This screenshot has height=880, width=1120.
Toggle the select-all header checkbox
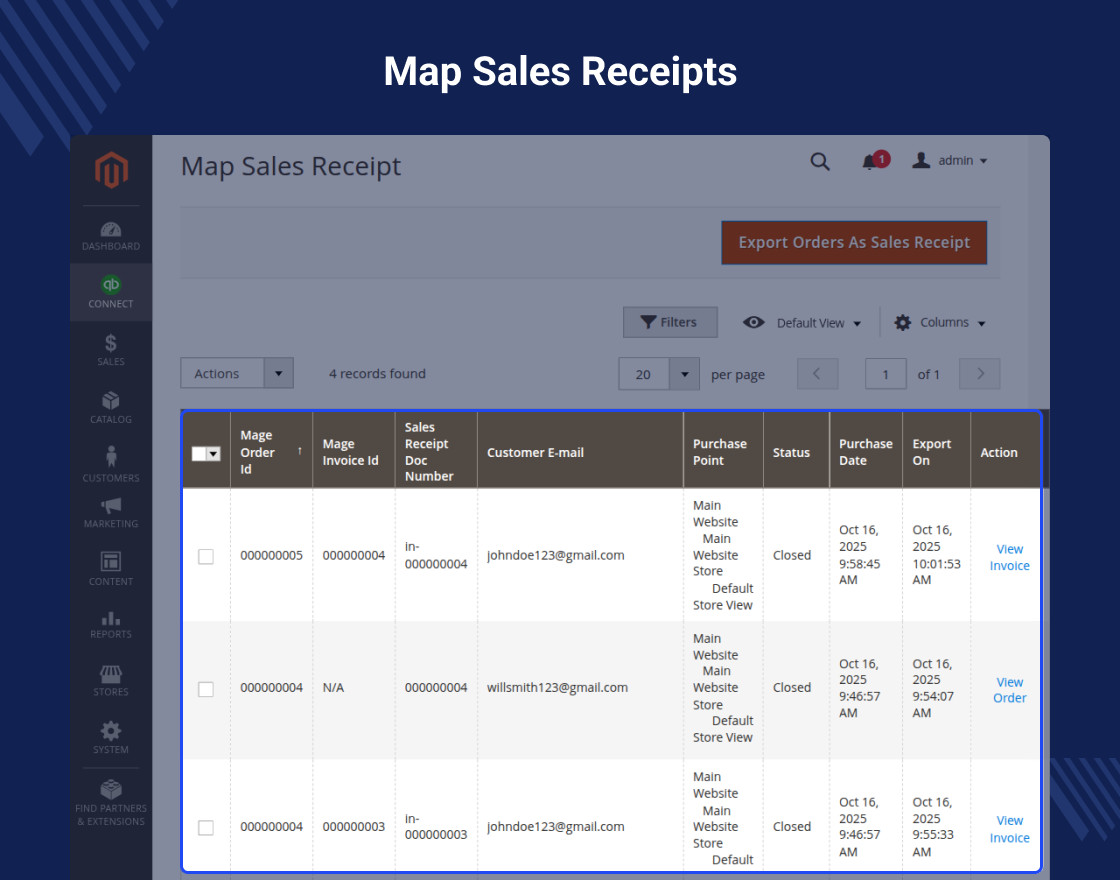click(199, 454)
